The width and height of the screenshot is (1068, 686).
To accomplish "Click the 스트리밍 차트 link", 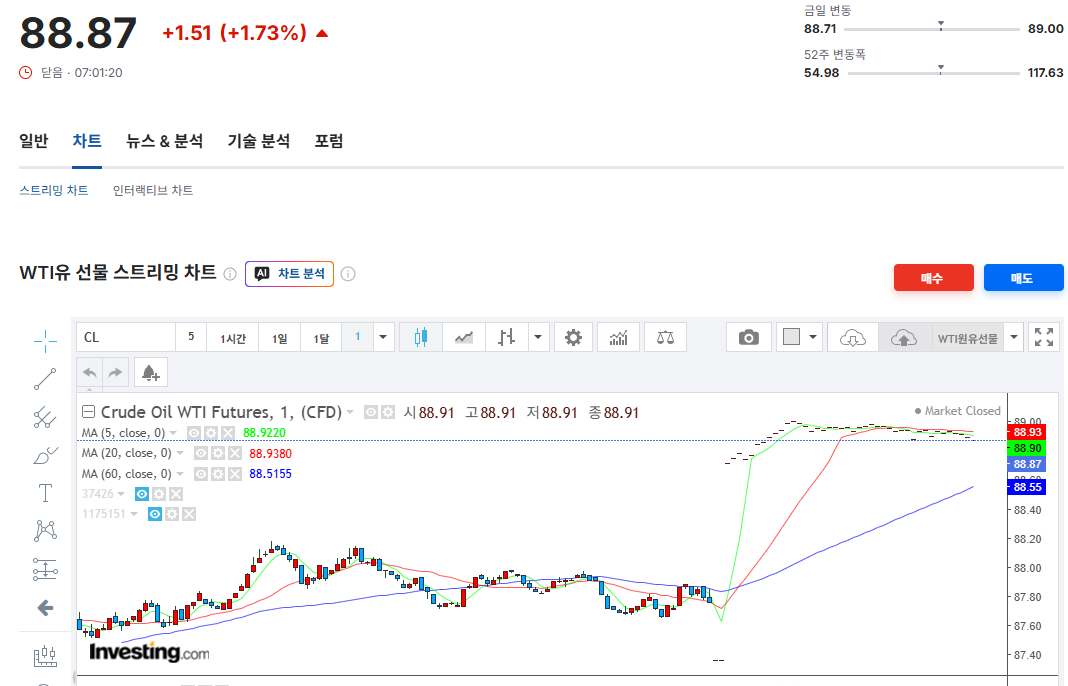I will coord(54,190).
